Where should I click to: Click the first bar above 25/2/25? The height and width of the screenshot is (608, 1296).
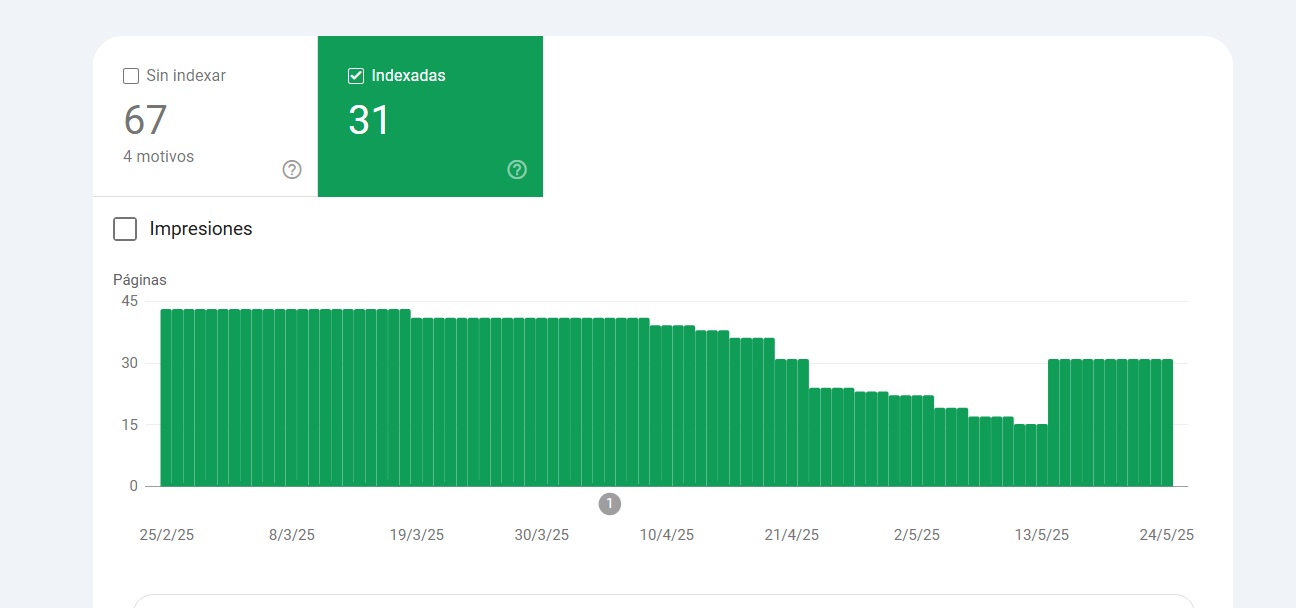(165, 400)
